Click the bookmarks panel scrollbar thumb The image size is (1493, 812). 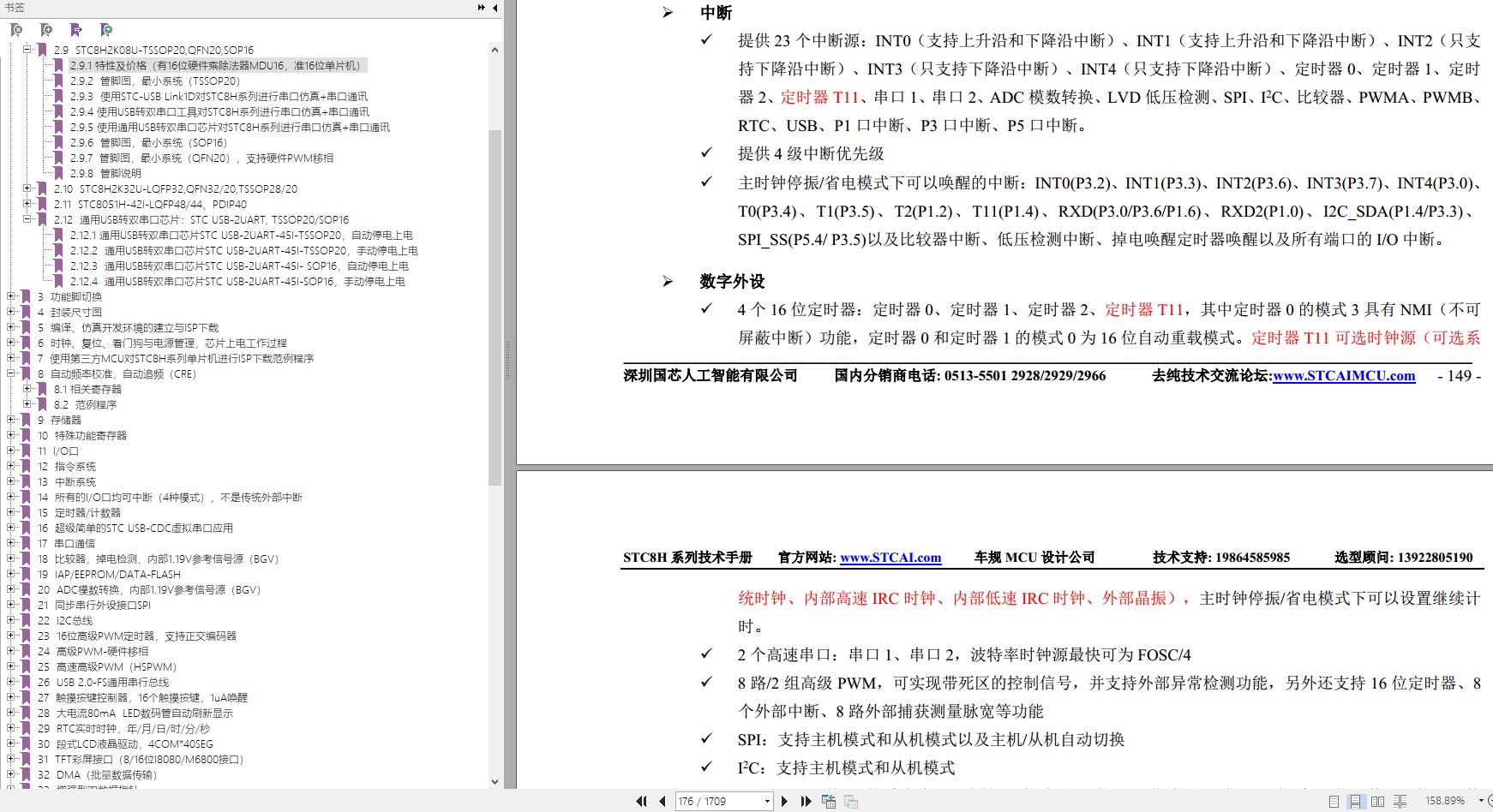[x=495, y=307]
